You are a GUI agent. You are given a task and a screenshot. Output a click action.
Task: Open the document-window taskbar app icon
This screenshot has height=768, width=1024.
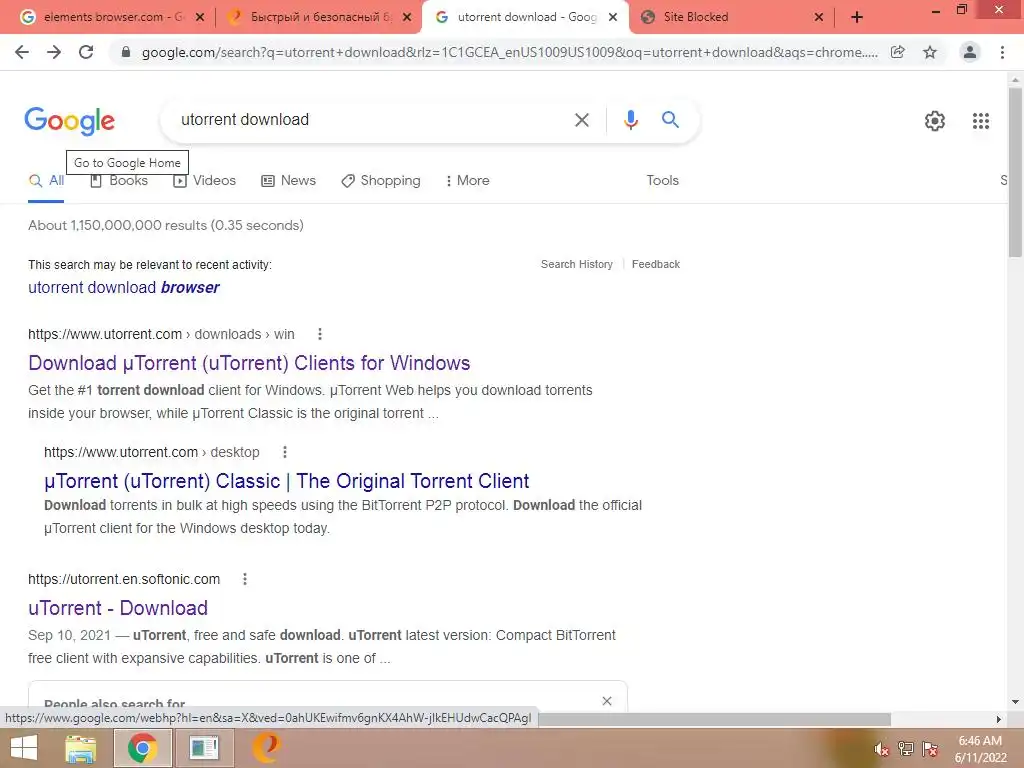pos(204,748)
